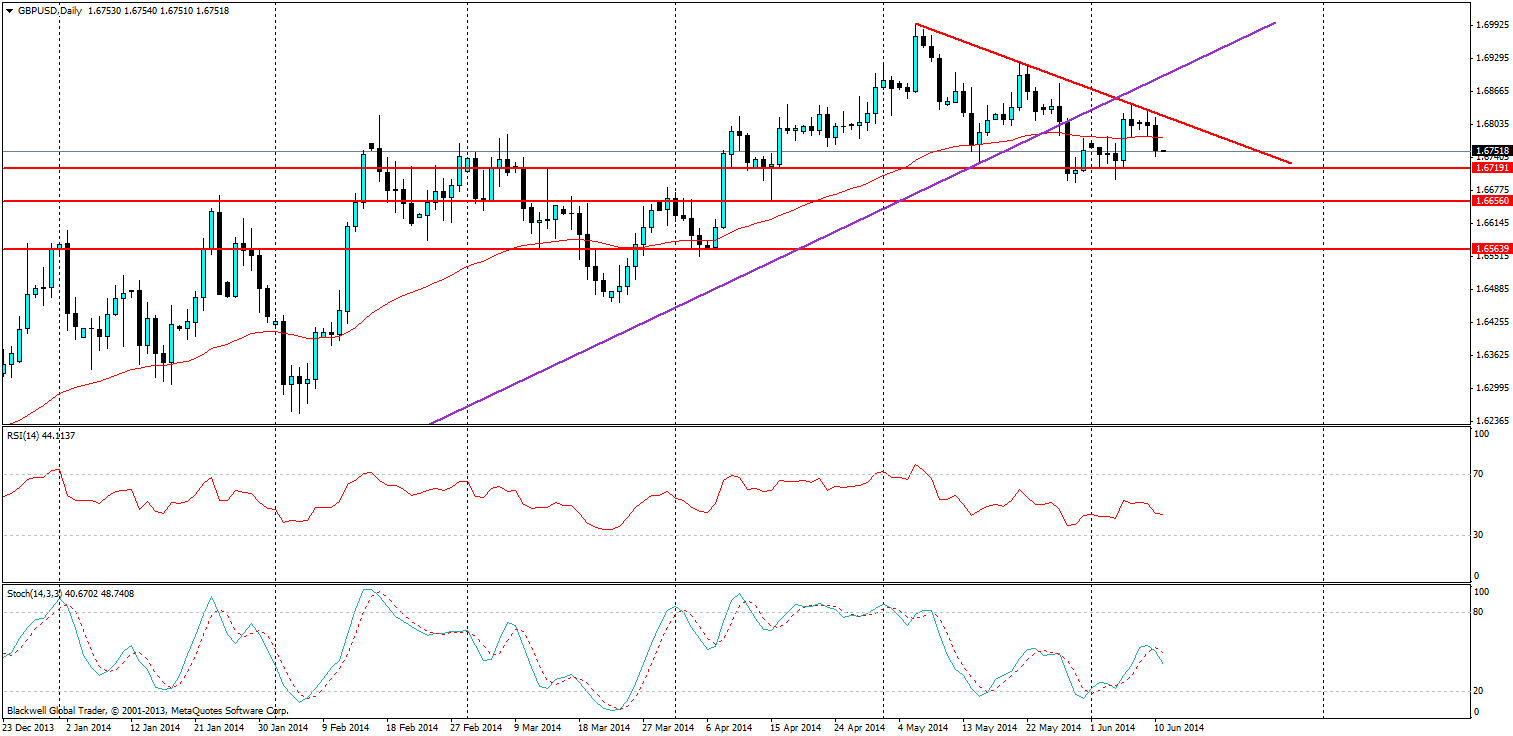
Task: Click the RSI(14) 44.1137 indicator label
Action: pyautogui.click(x=40, y=436)
